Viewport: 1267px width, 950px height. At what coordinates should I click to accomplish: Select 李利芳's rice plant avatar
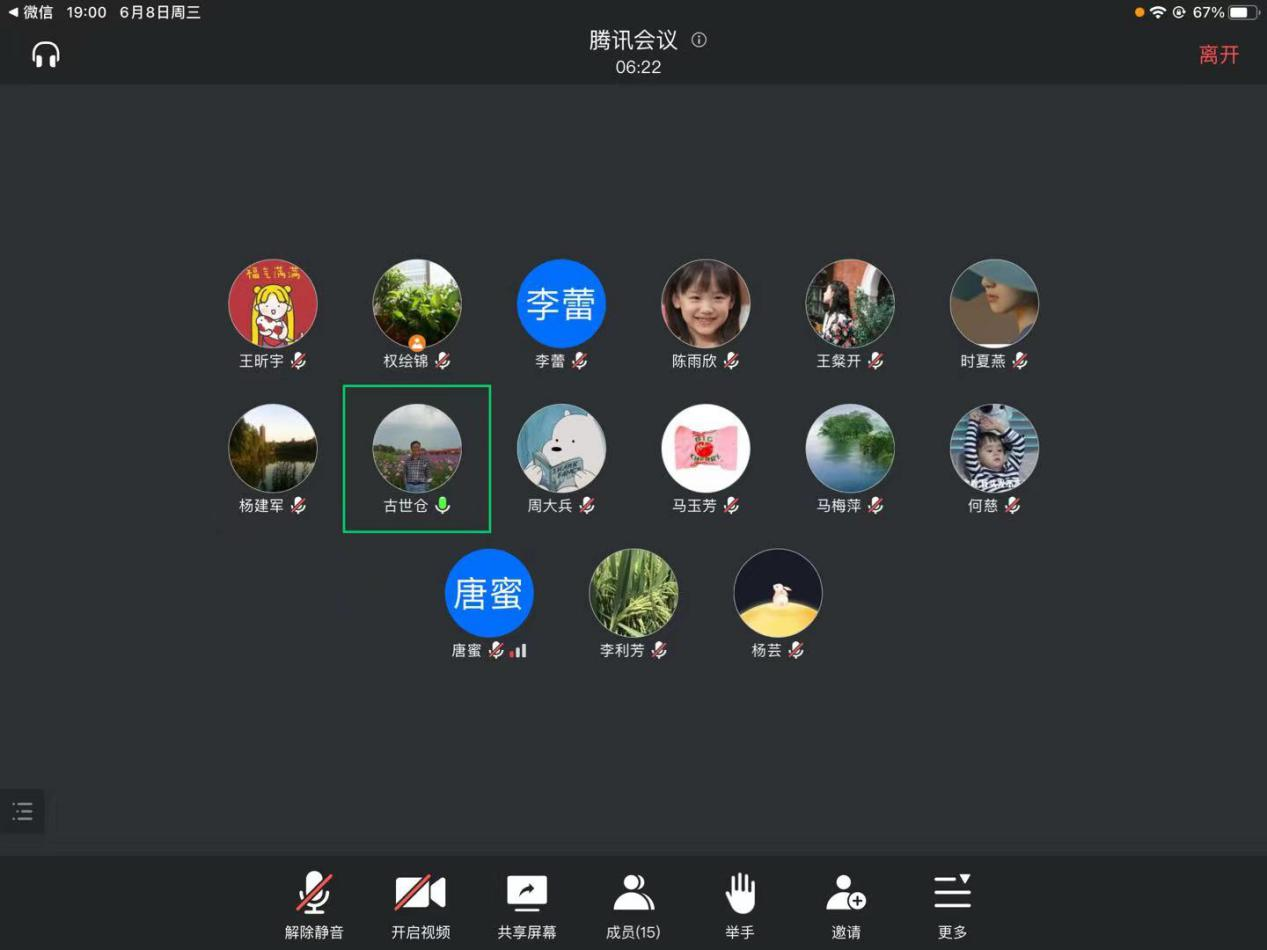tap(633, 593)
